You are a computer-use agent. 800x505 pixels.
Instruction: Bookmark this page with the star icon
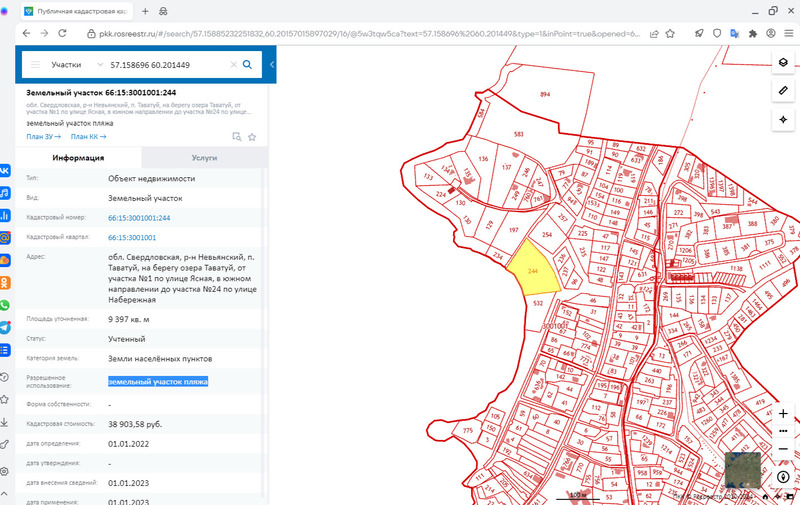click(x=670, y=34)
